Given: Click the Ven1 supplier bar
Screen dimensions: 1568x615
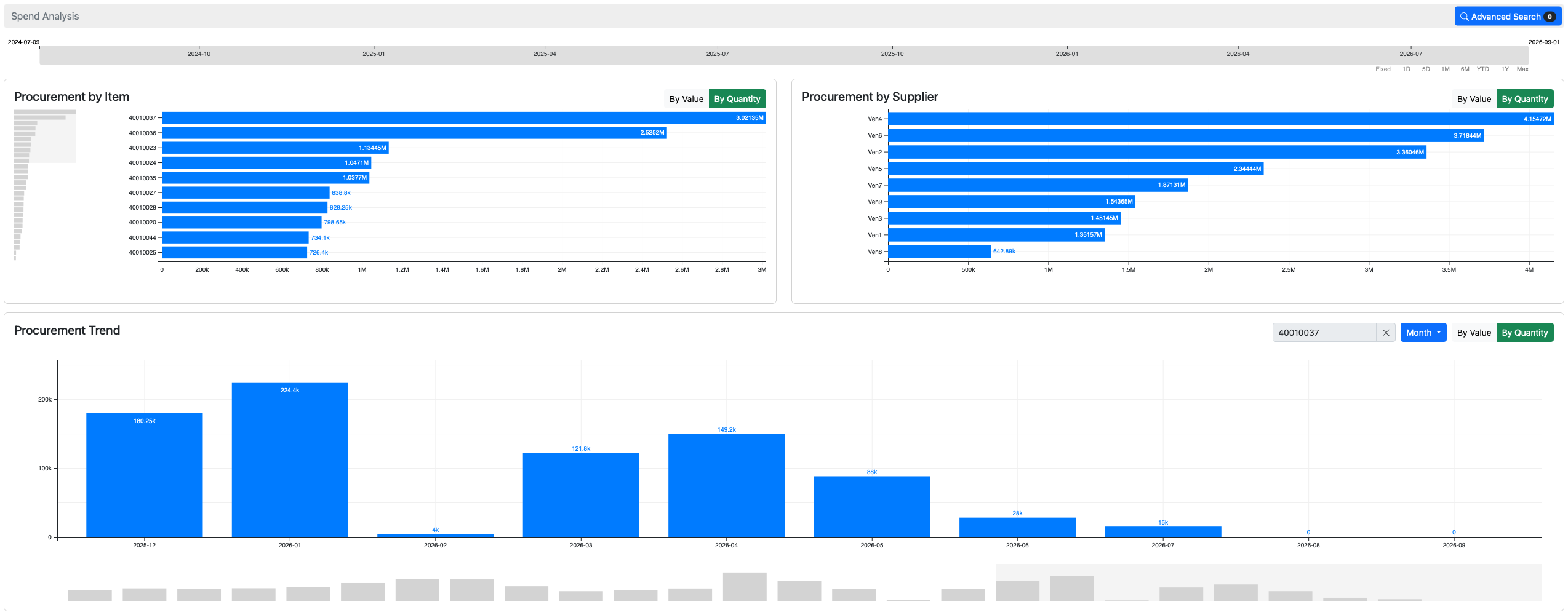Looking at the screenshot, I should click(x=996, y=235).
